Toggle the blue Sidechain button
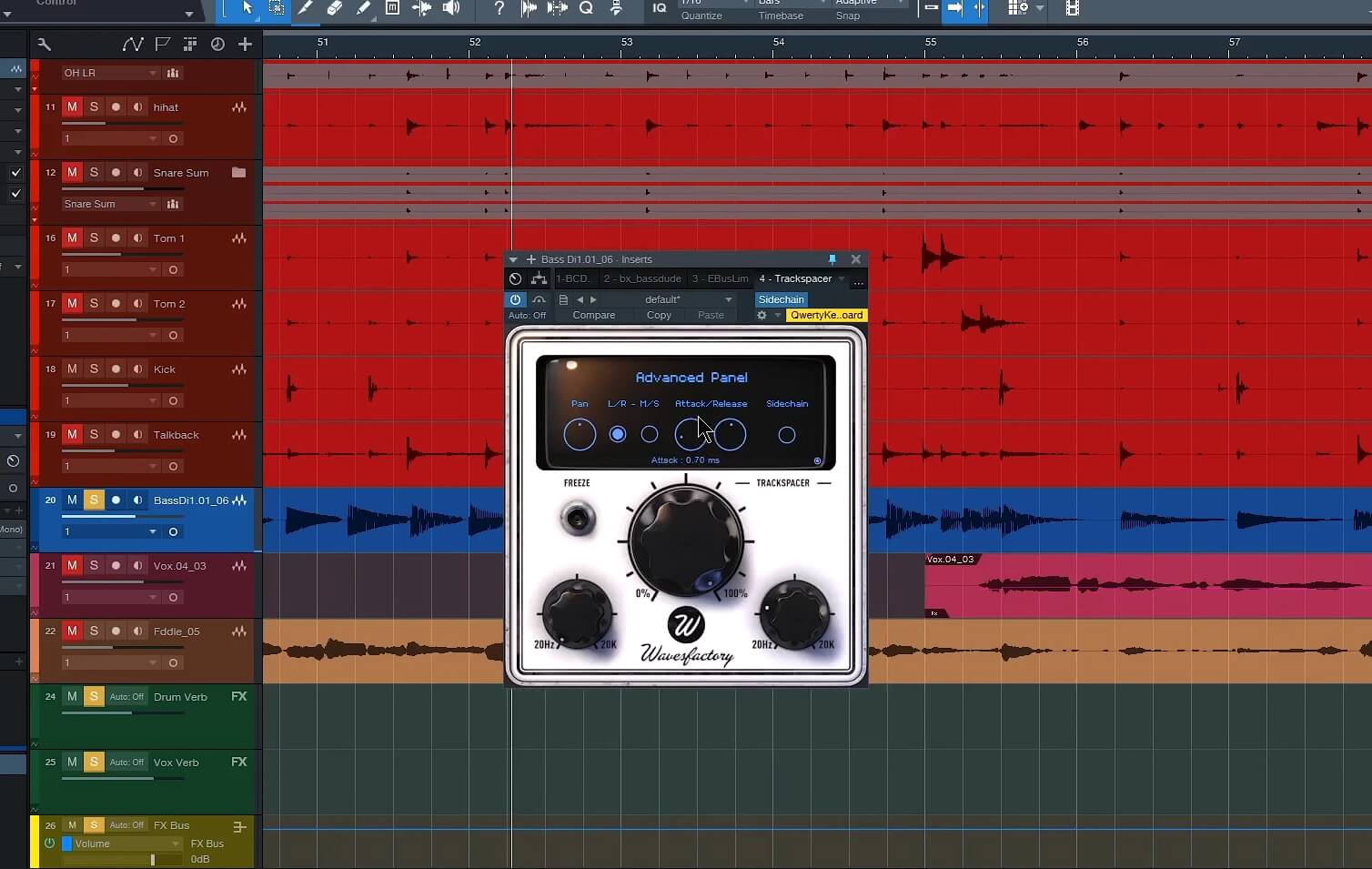Screen dimensions: 1372x869 pos(781,299)
